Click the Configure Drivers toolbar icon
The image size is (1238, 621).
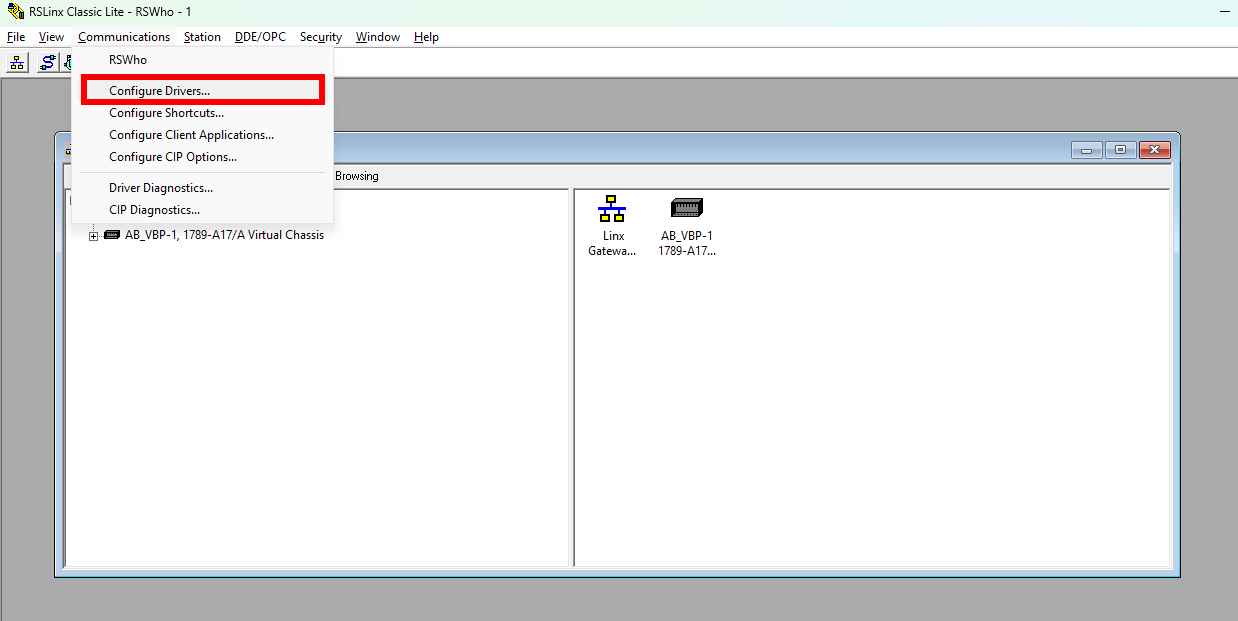(x=48, y=63)
